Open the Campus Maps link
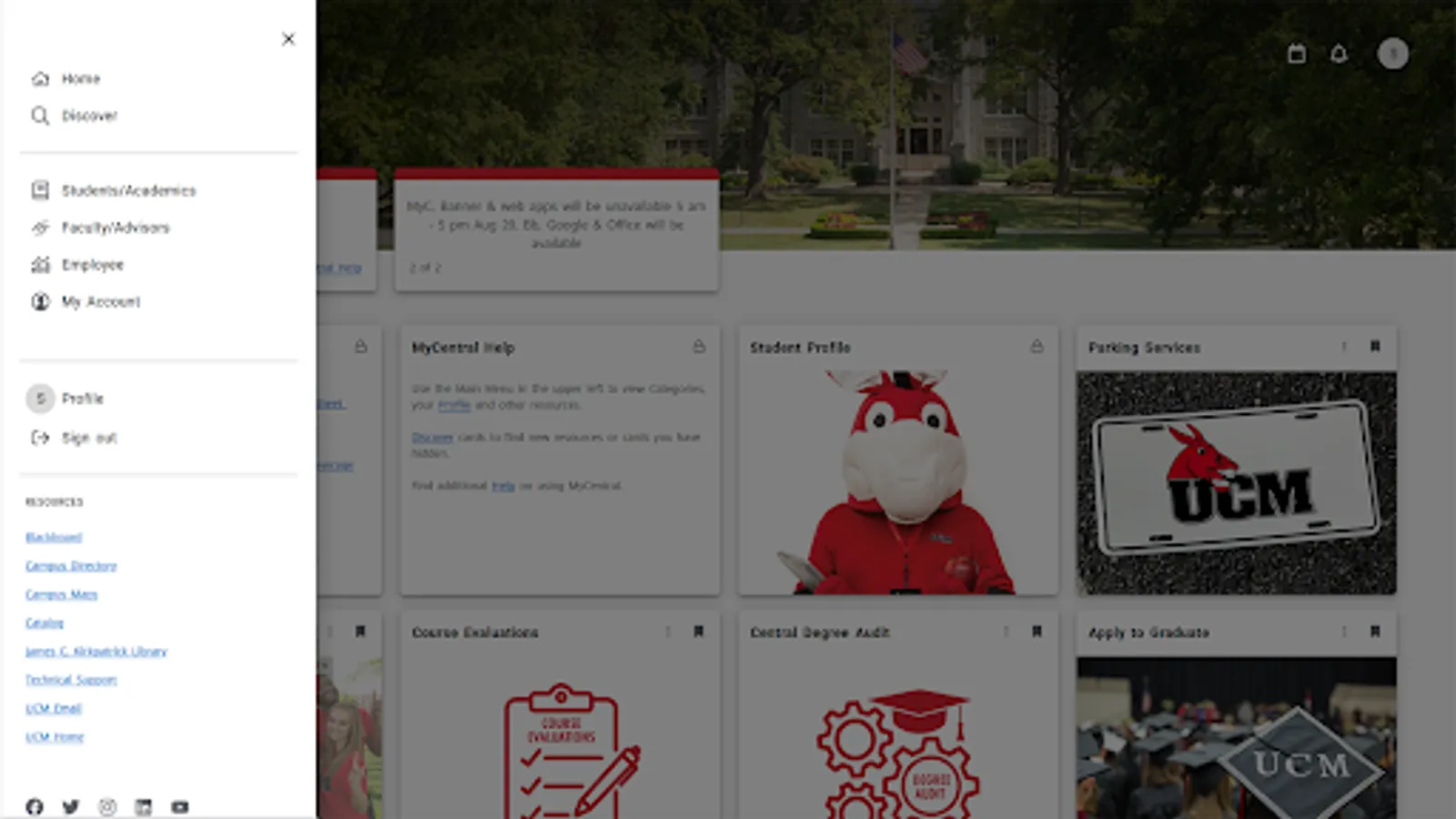 point(61,594)
